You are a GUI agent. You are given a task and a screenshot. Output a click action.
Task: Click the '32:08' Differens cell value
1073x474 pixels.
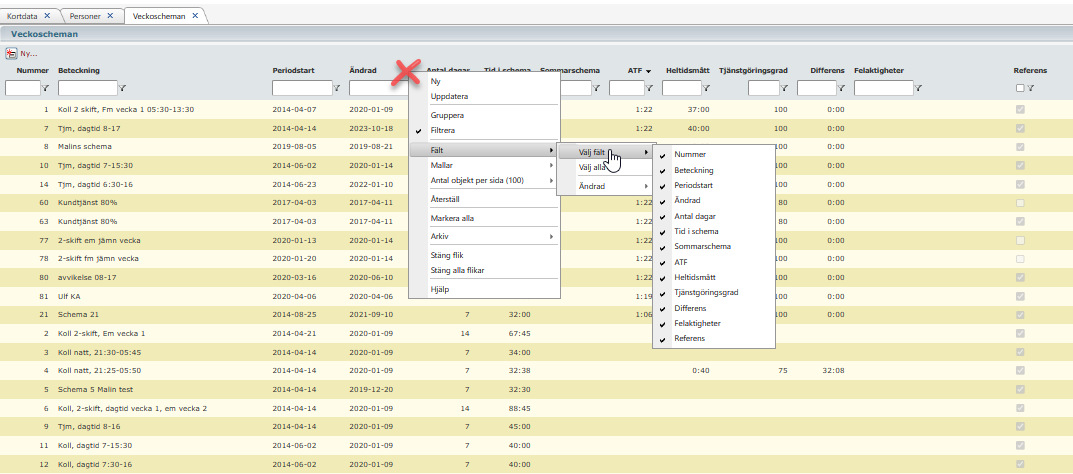tap(835, 371)
